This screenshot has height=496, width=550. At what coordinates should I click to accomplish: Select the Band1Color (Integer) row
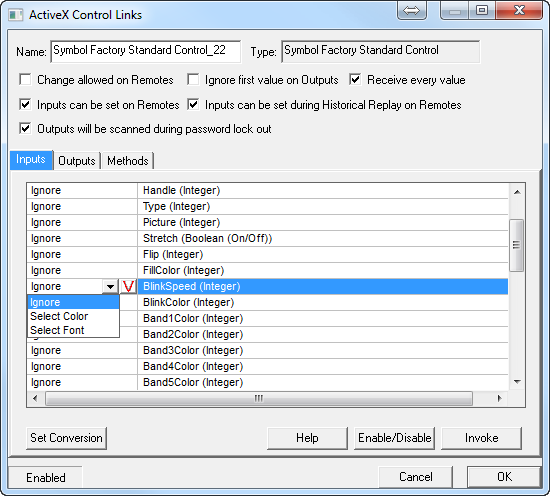coord(323,319)
